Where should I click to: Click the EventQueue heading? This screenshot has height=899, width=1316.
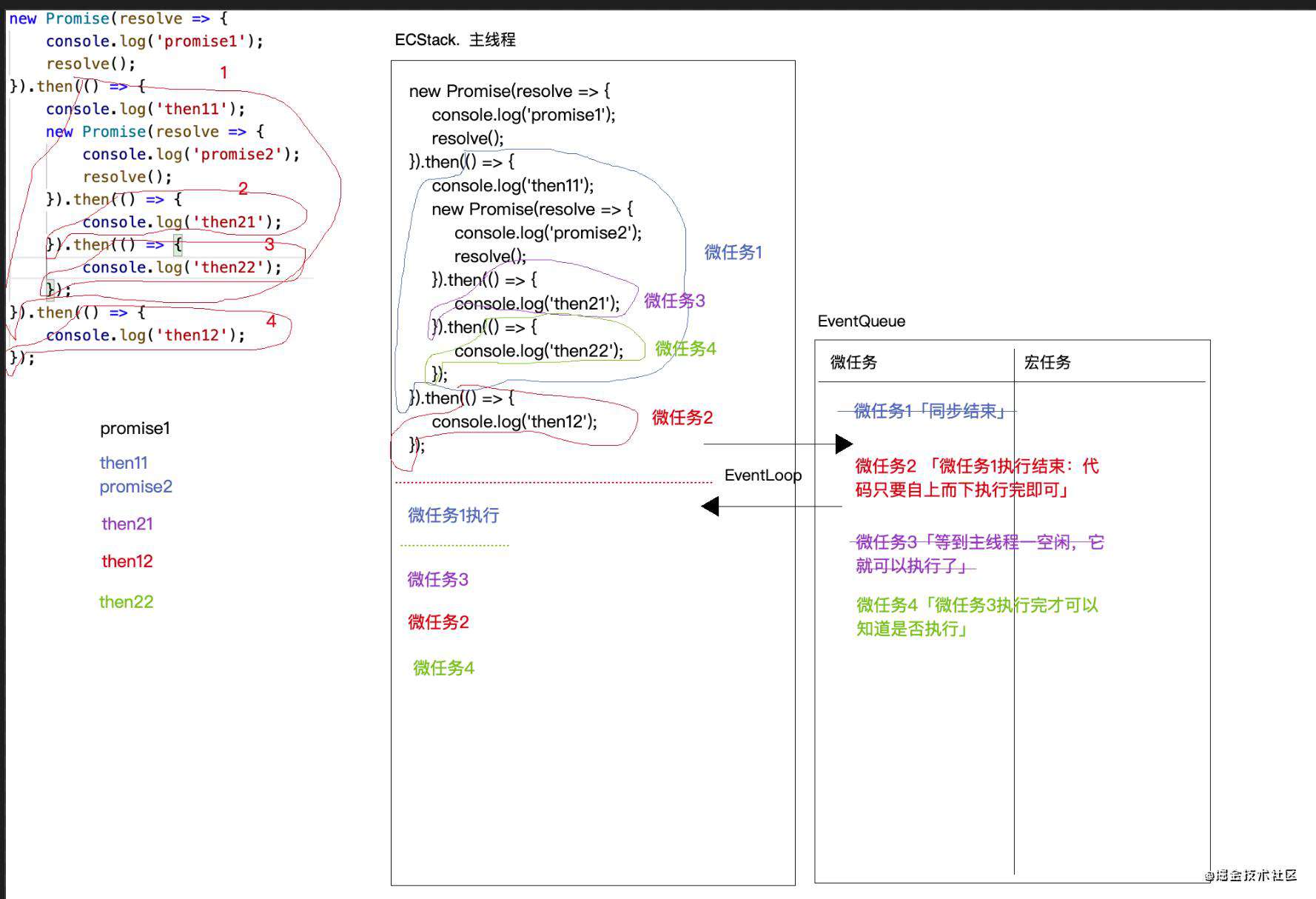tap(862, 321)
